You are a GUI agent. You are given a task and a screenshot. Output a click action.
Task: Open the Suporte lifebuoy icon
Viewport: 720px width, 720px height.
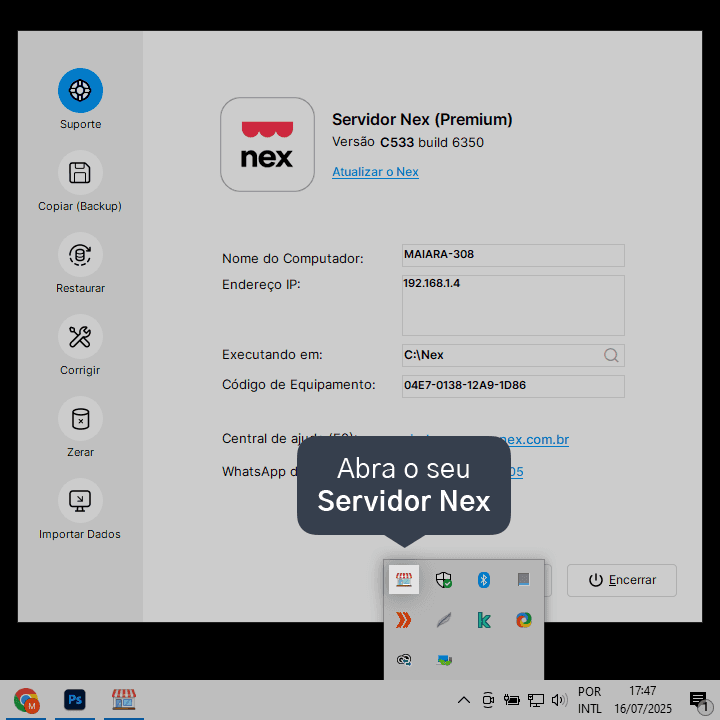(80, 90)
